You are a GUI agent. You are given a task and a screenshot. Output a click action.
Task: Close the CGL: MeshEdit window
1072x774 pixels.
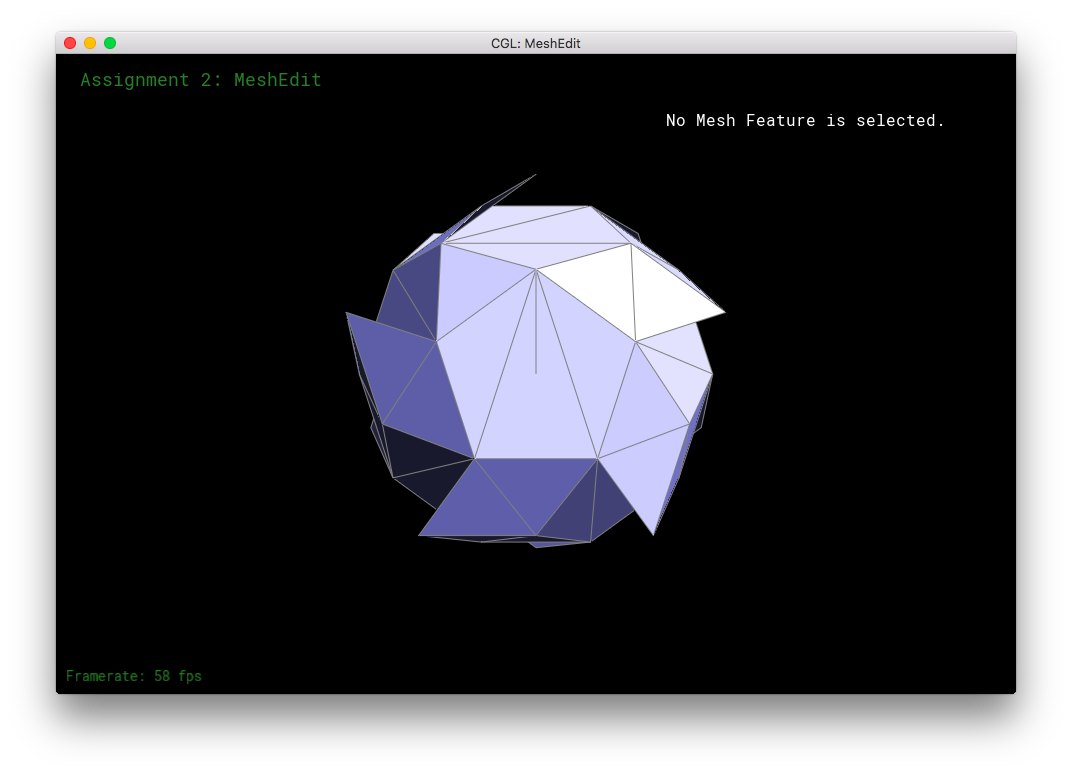pyautogui.click(x=70, y=43)
